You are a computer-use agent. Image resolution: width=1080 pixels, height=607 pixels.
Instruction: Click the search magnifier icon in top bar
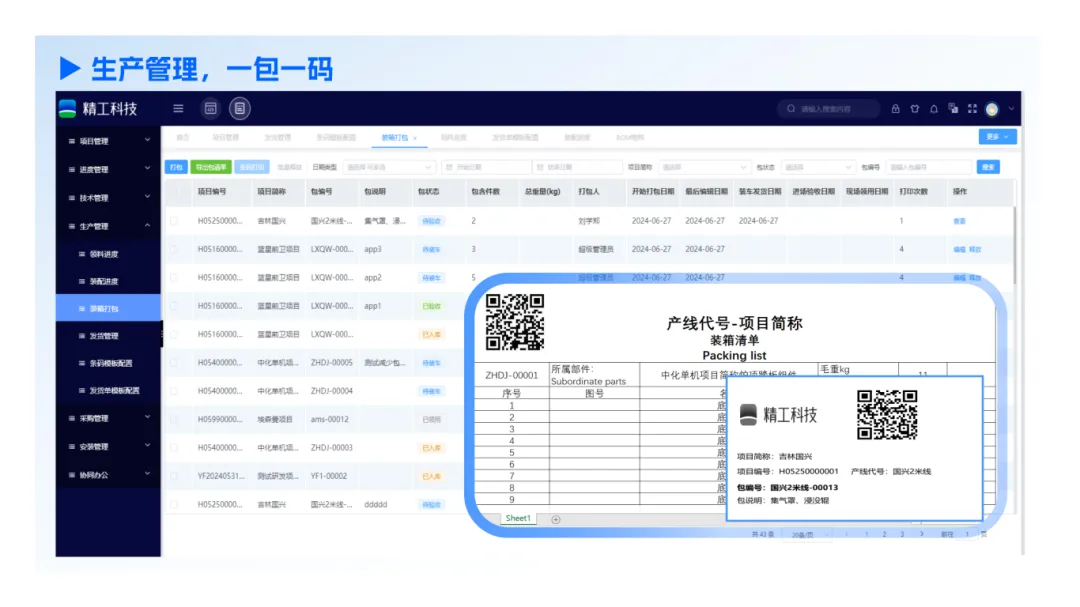pos(791,109)
